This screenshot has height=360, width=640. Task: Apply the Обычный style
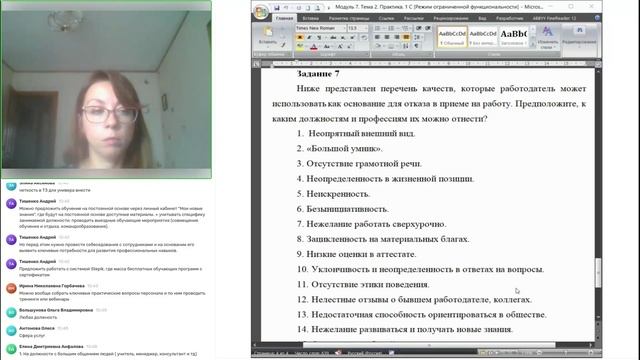click(452, 37)
